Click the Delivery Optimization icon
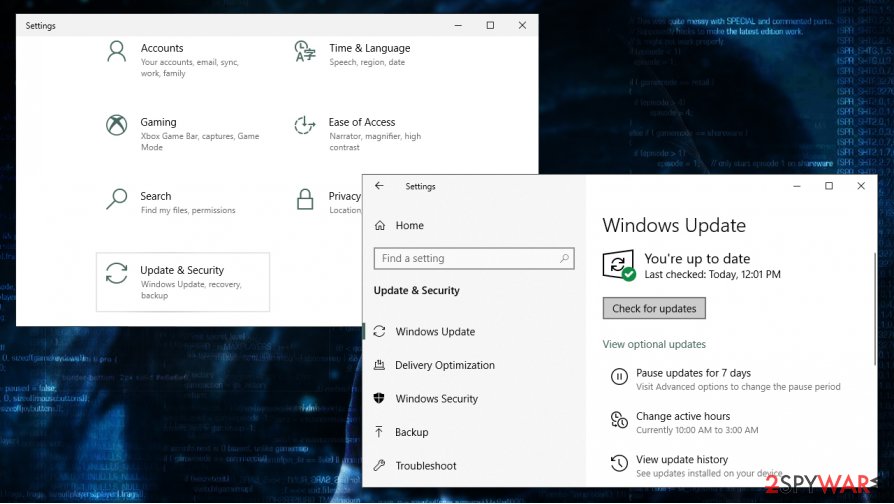The height and width of the screenshot is (504, 894). (379, 365)
